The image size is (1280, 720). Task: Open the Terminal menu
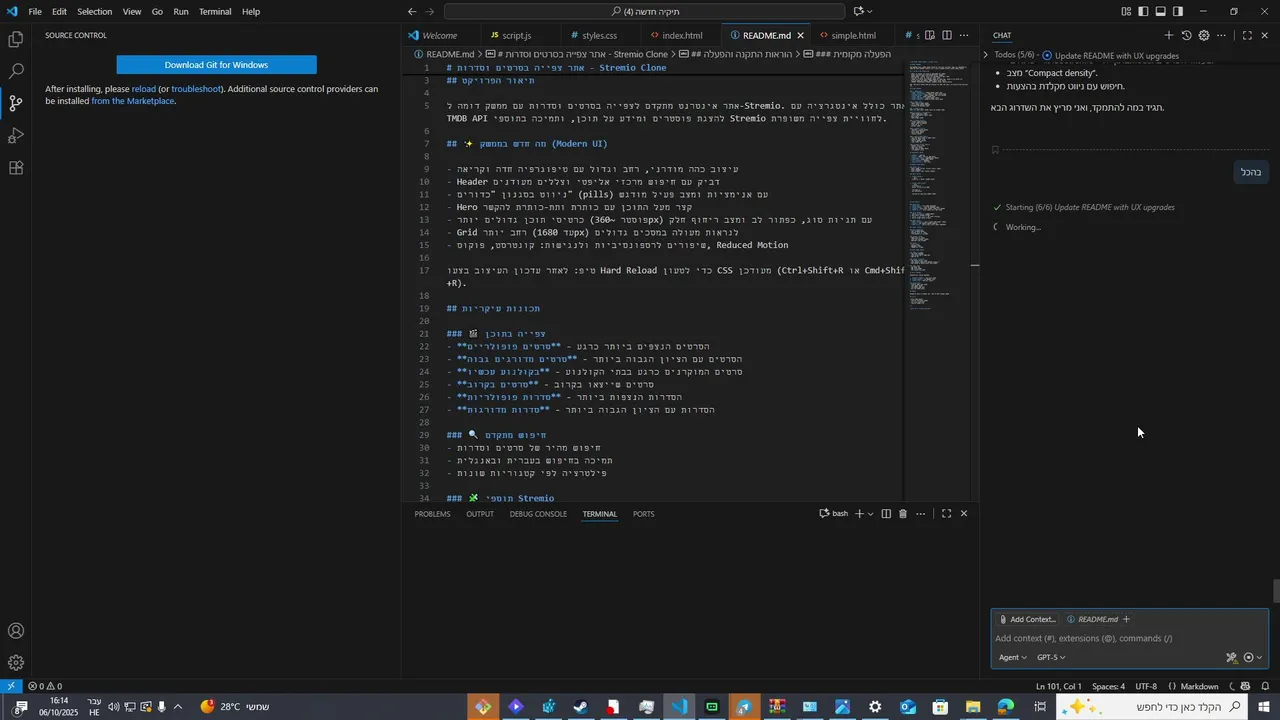215,12
